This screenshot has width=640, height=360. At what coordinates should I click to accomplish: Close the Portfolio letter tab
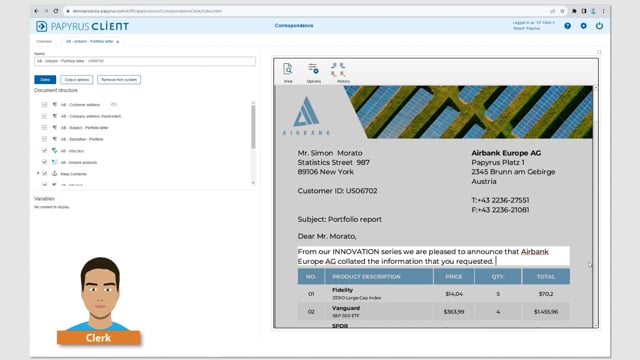pos(118,42)
